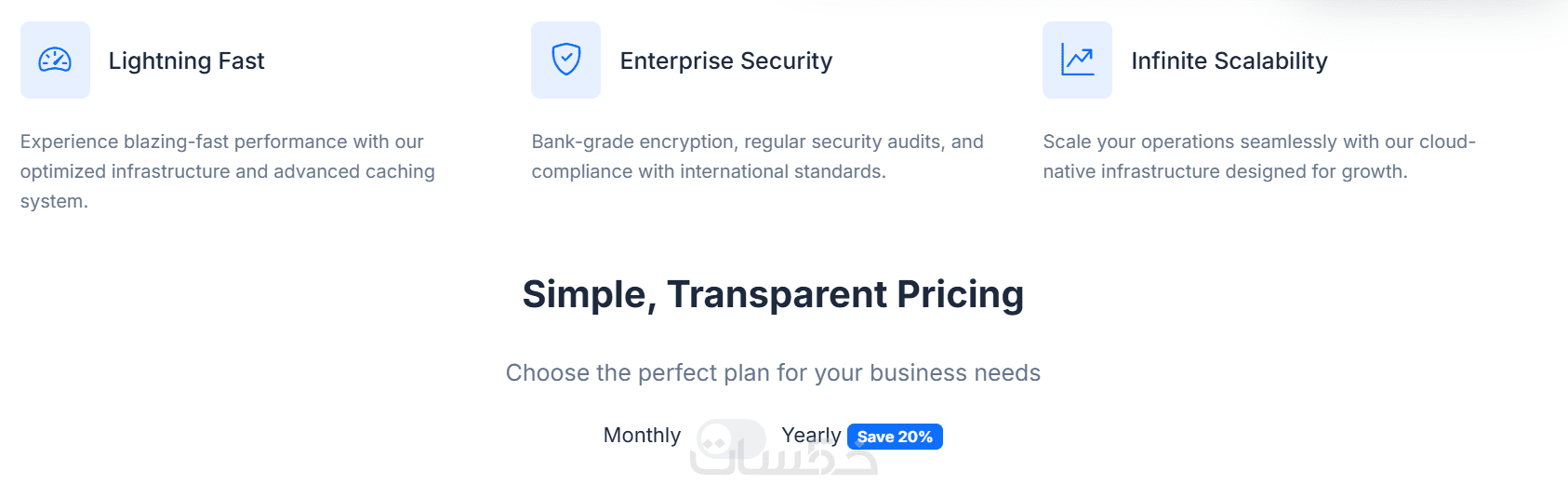
Task: Click the blue Save 20% badge
Action: 895,437
